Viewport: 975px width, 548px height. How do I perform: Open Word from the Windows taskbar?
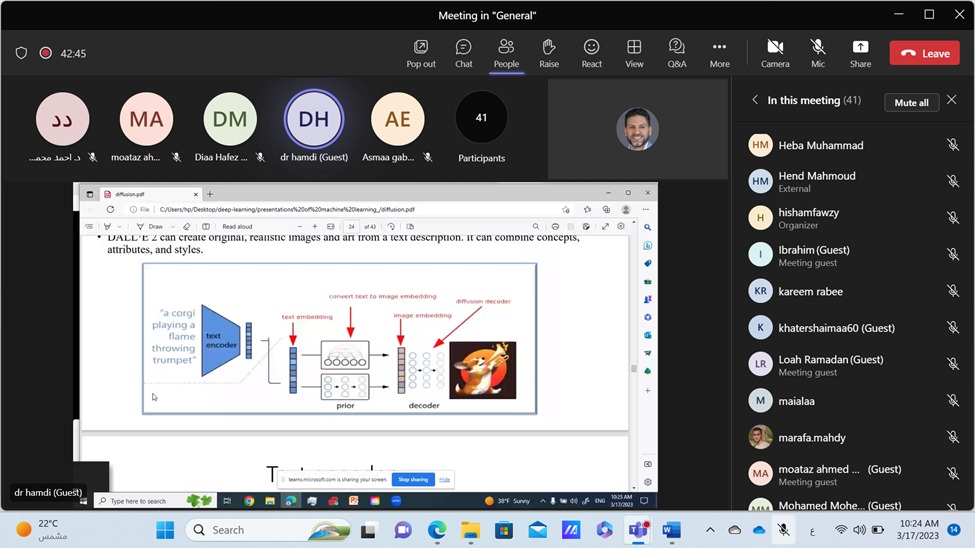671,530
